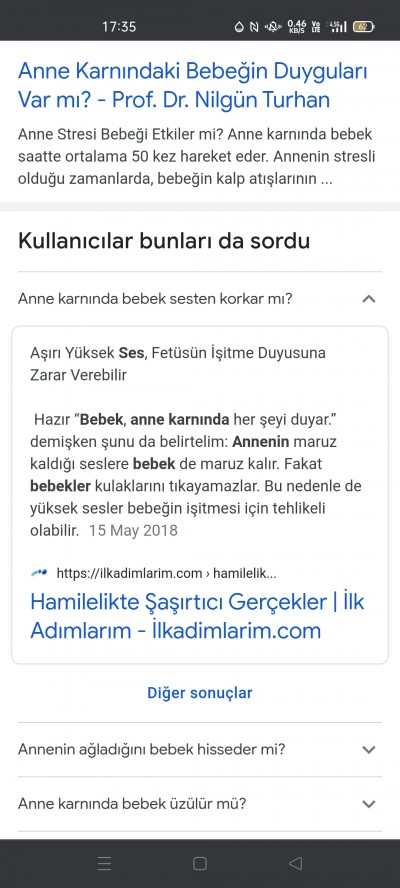400x888 pixels.
Task: Collapse the 'Anne karnında bebek sesten korkar mı?' question
Action: point(199,298)
